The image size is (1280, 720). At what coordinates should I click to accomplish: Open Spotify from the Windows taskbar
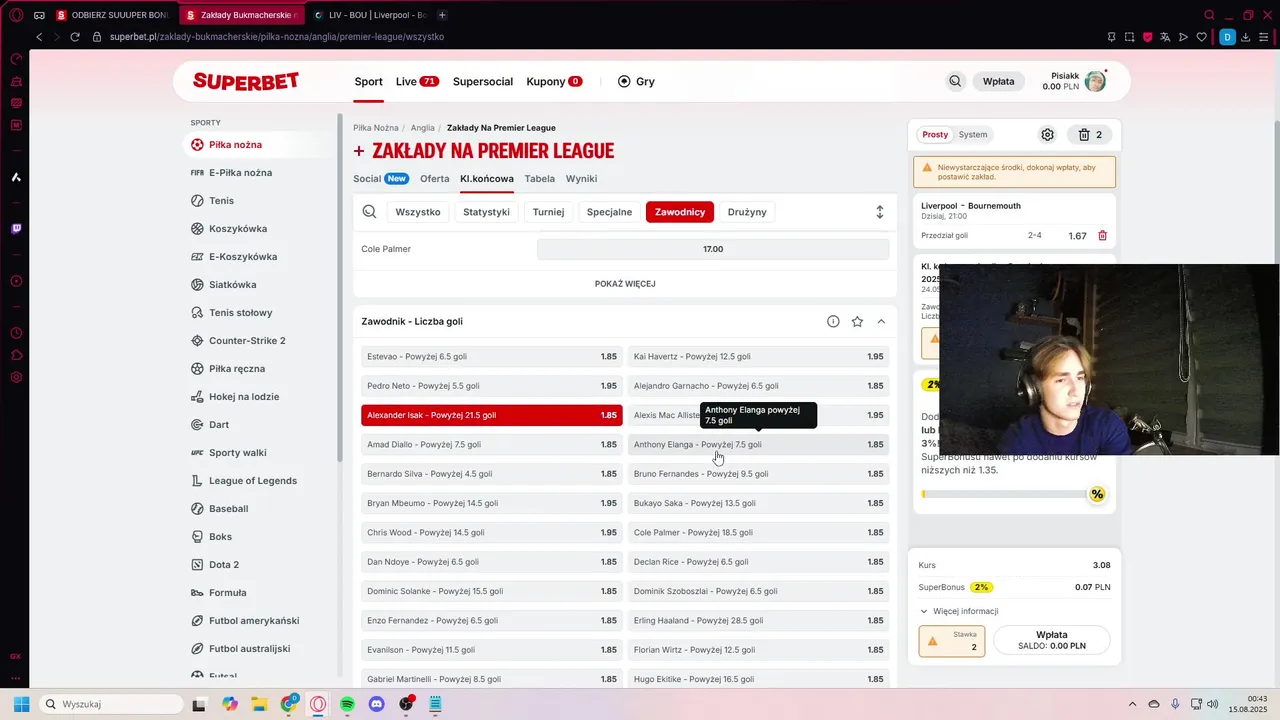tap(347, 704)
